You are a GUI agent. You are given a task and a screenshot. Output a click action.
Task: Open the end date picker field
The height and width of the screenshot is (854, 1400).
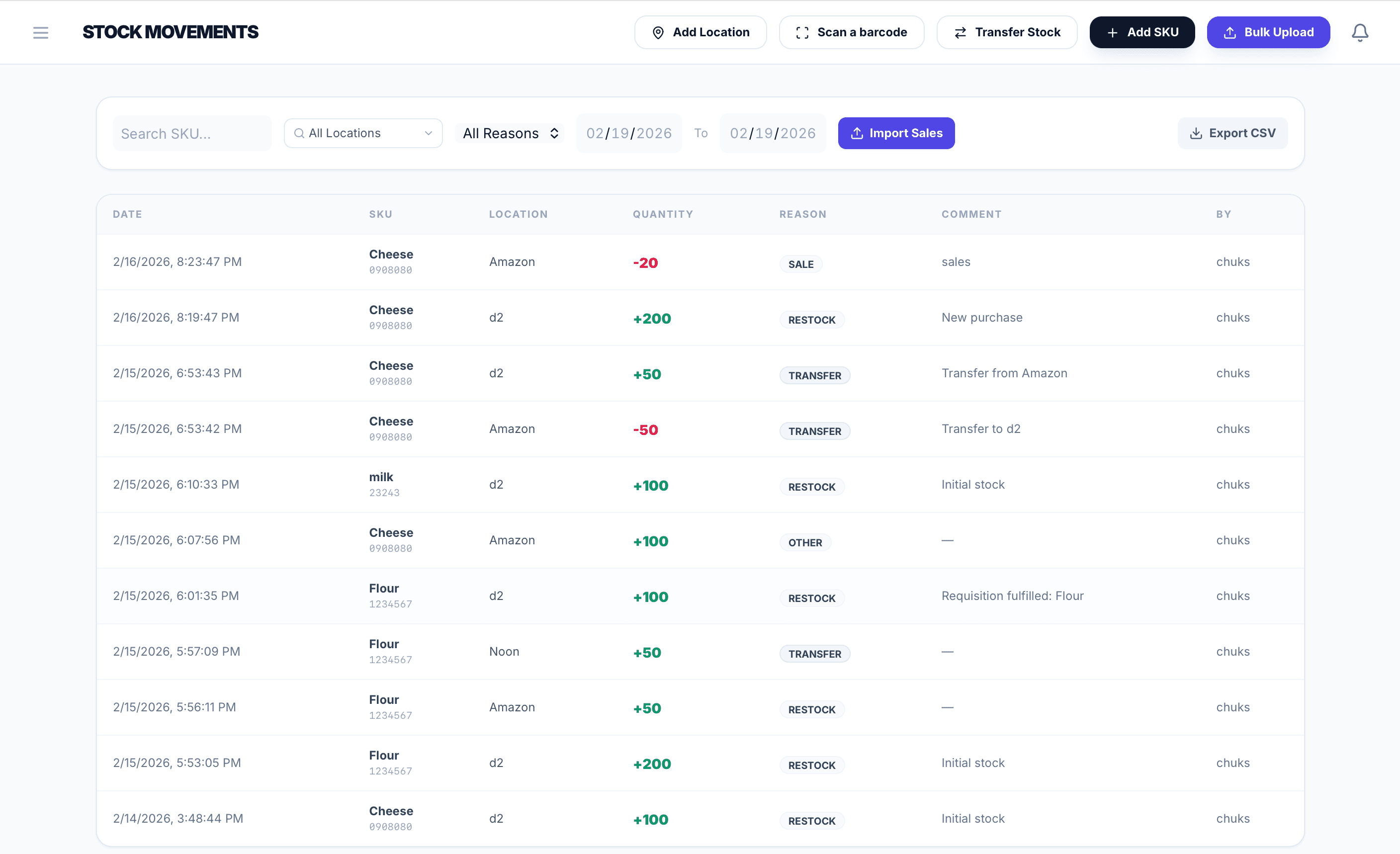coord(772,133)
